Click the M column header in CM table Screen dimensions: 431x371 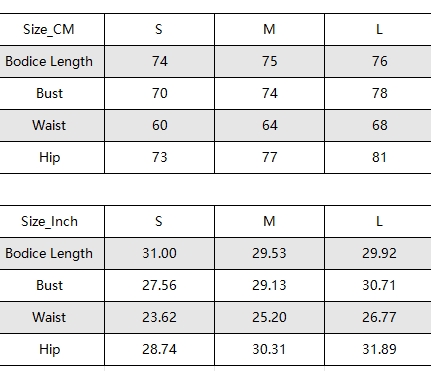[269, 29]
